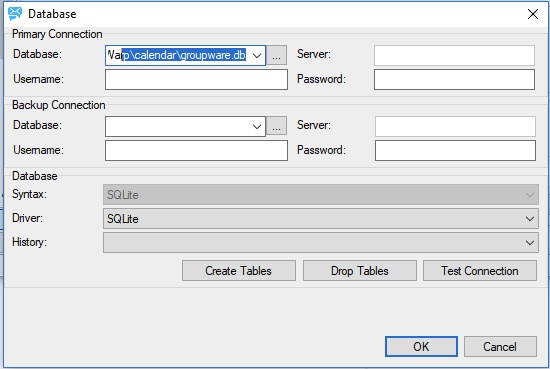Focus Primary Connection Server field

[454, 55]
